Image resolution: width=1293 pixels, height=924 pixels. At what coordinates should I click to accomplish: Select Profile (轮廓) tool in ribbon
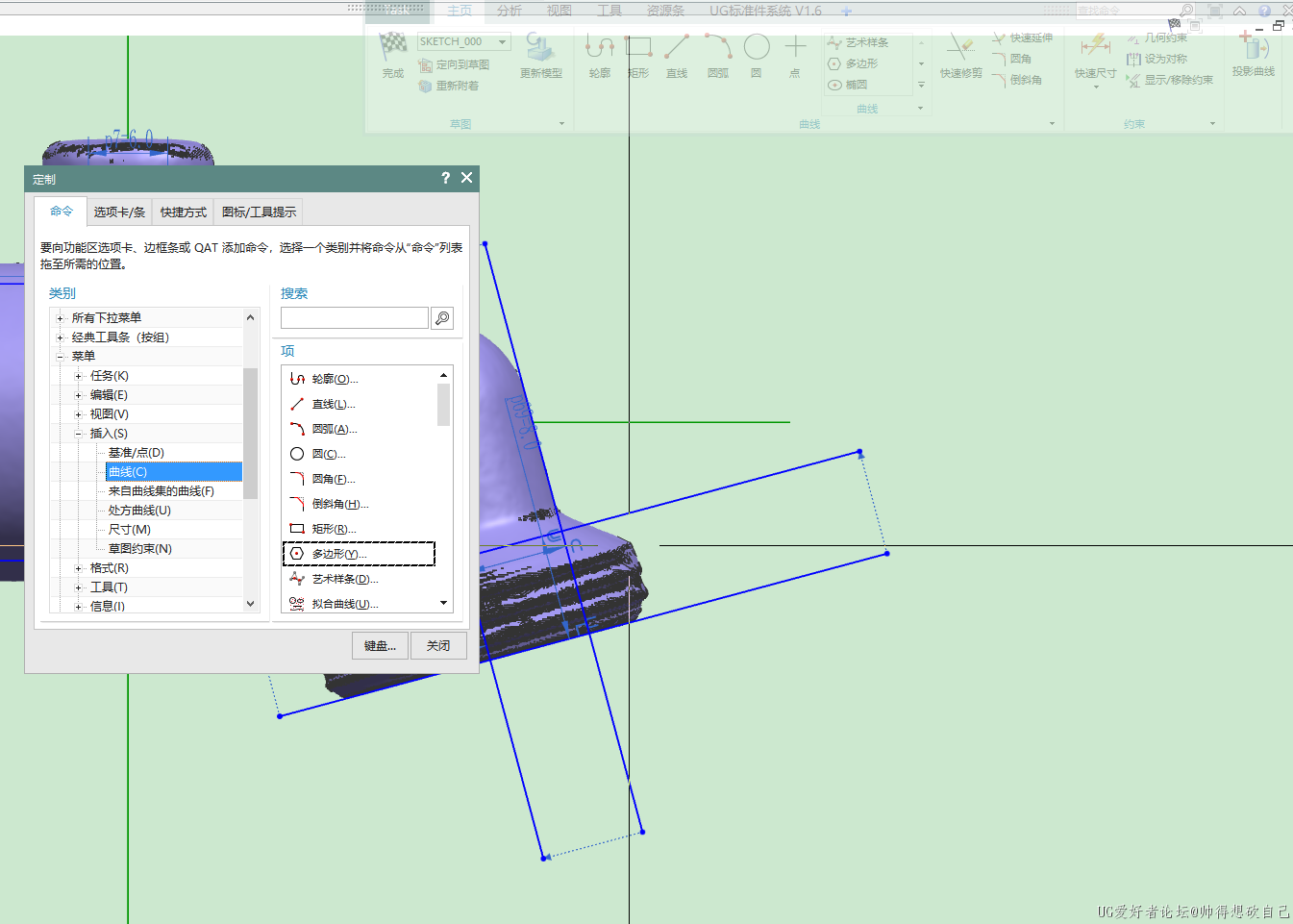coord(600,46)
